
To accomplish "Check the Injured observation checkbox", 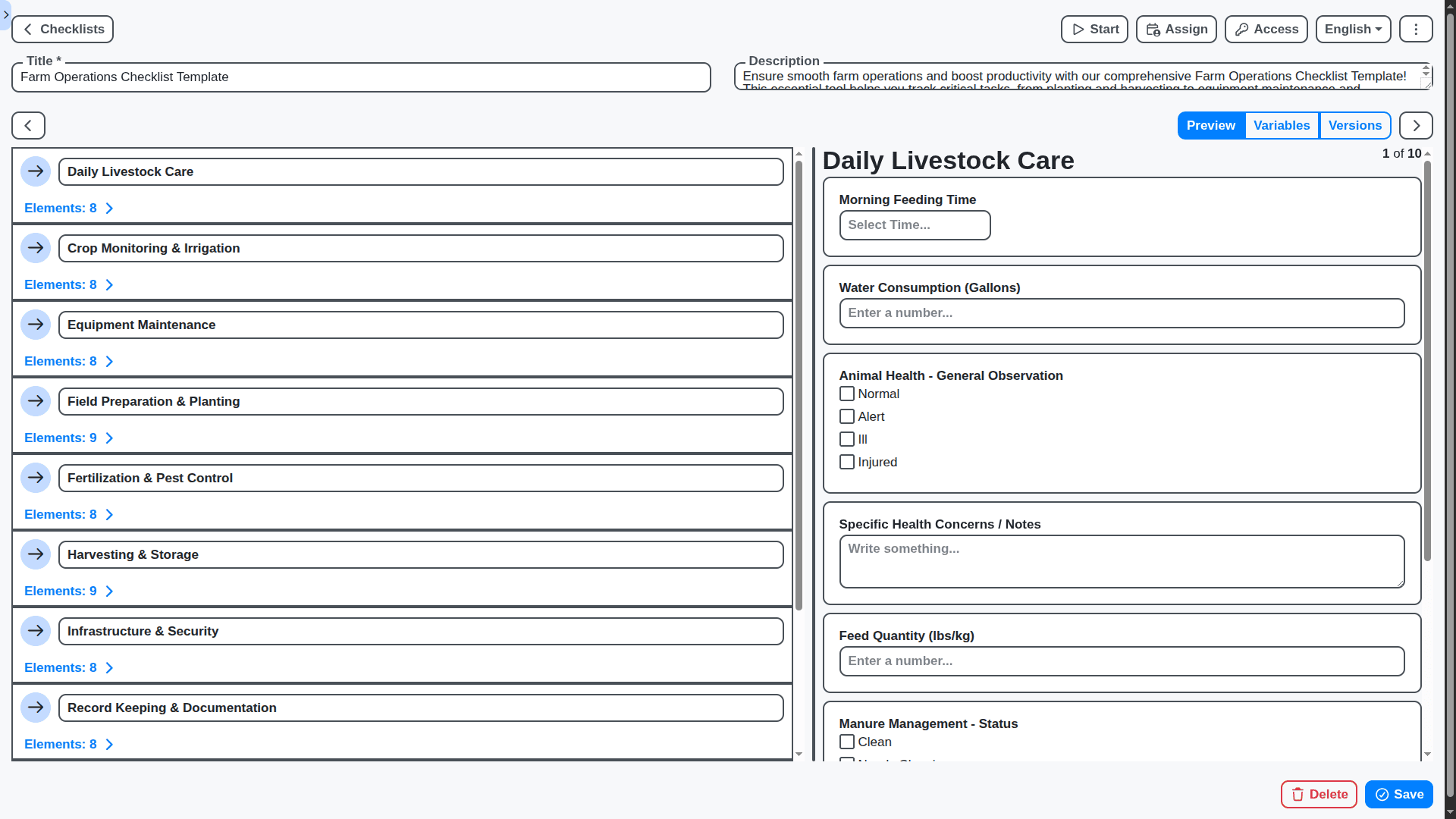I will coord(847,462).
